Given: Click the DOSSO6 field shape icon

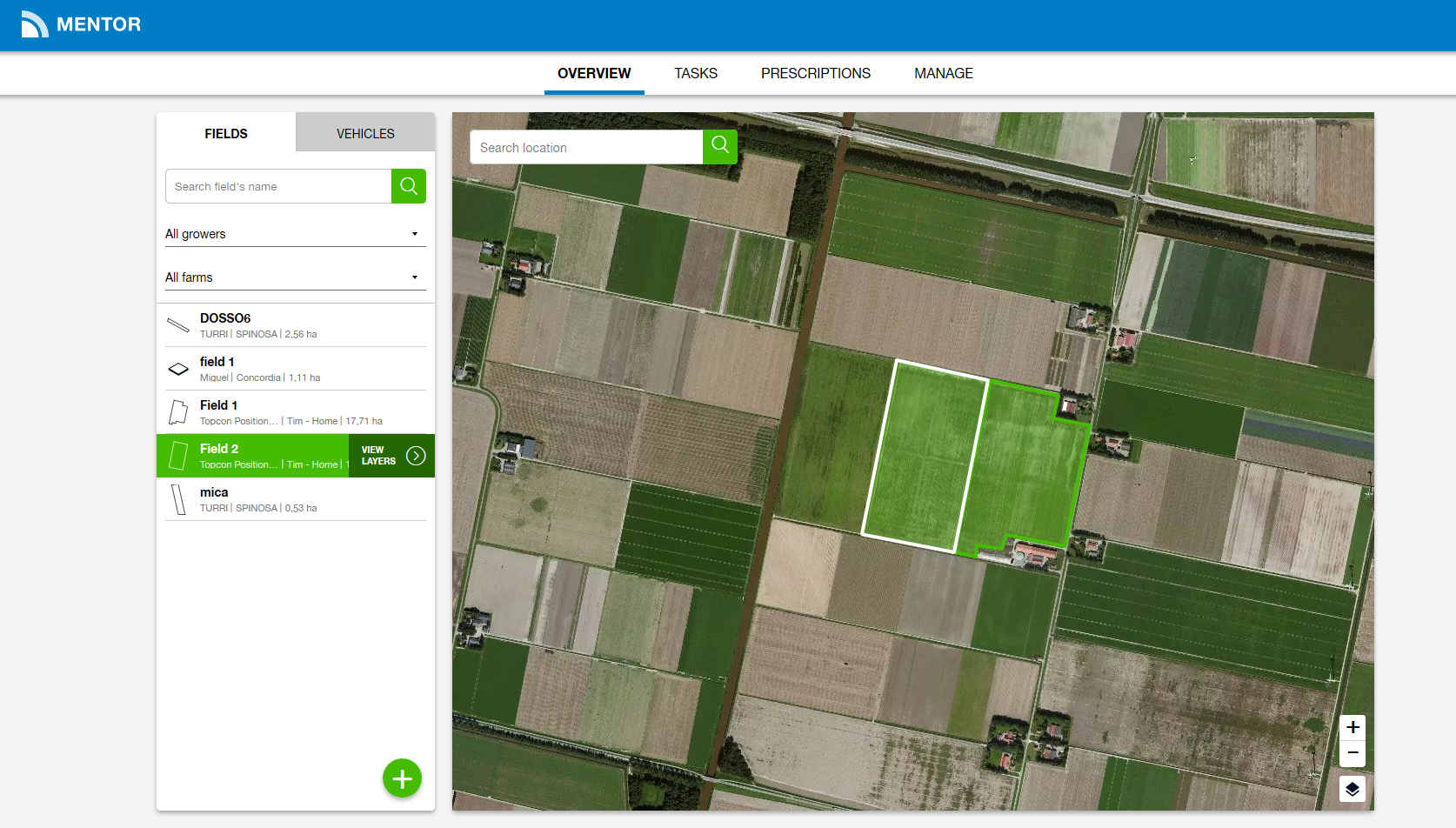Looking at the screenshot, I should coord(178,325).
